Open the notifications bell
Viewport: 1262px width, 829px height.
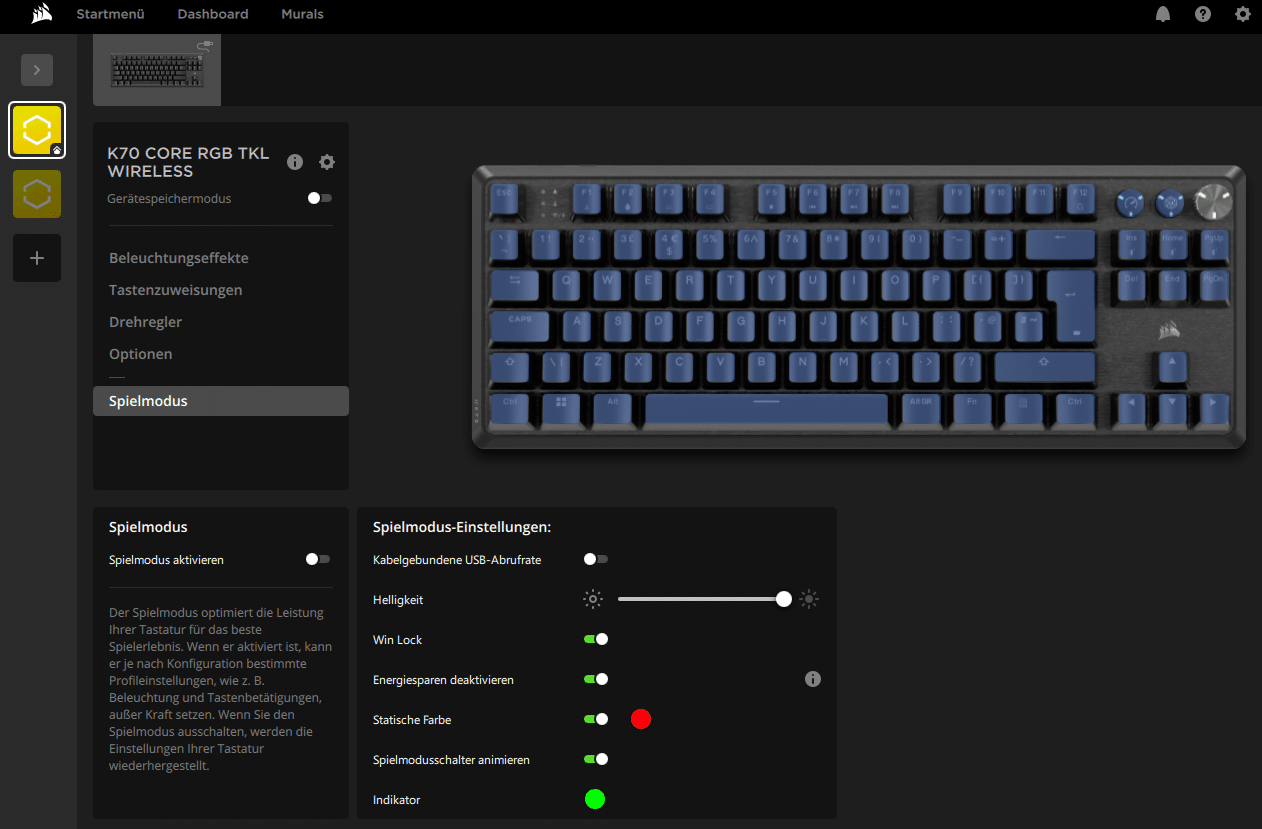pyautogui.click(x=1163, y=14)
